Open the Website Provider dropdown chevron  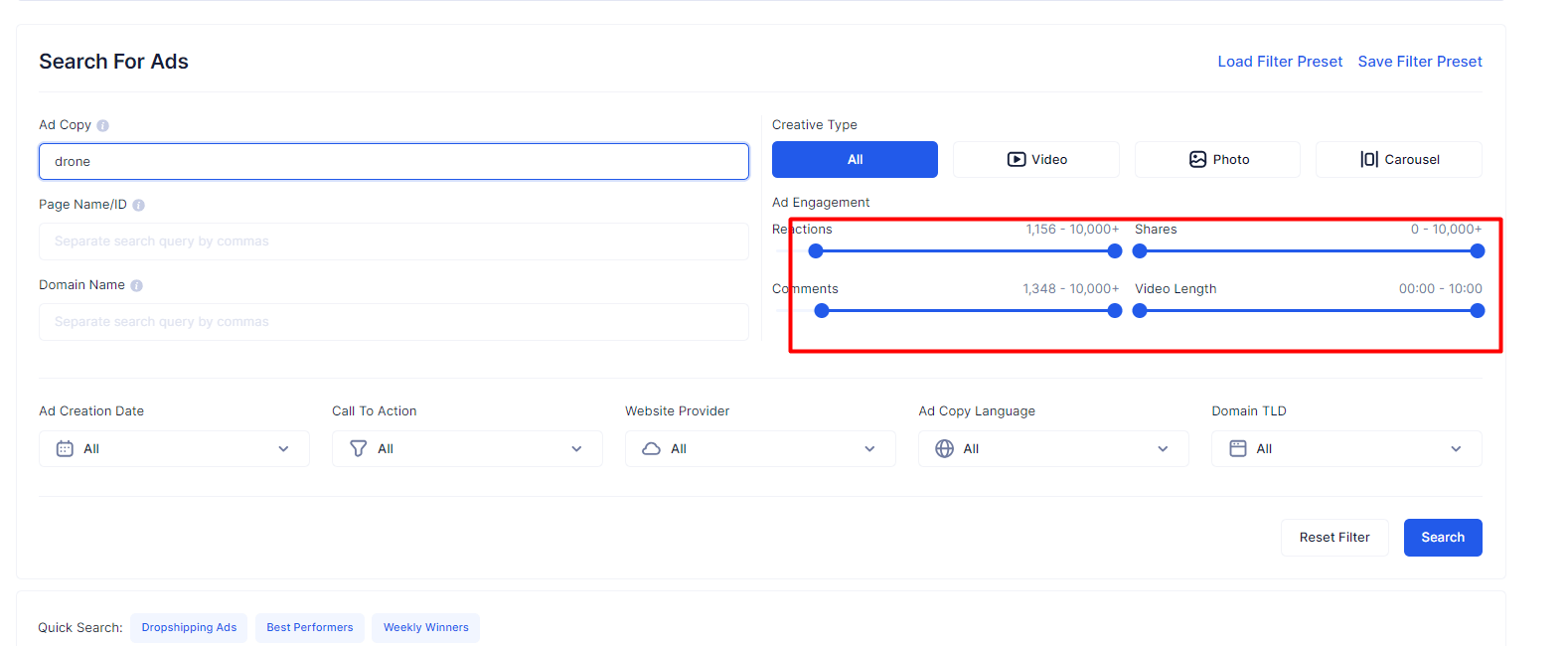[869, 449]
